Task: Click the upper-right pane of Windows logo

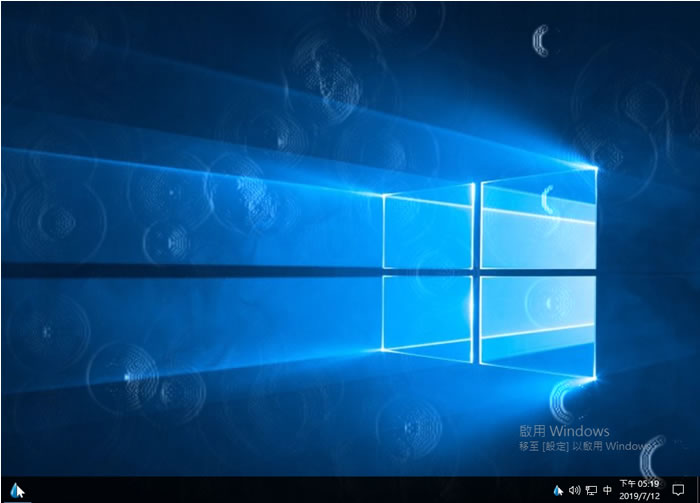Action: [x=539, y=218]
